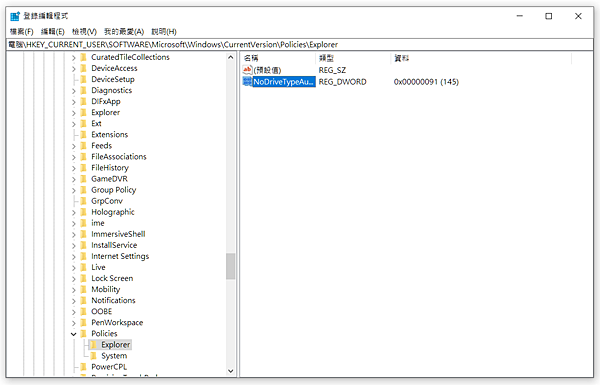Expand the Live key chevron
The height and width of the screenshot is (385, 600).
tap(74, 268)
